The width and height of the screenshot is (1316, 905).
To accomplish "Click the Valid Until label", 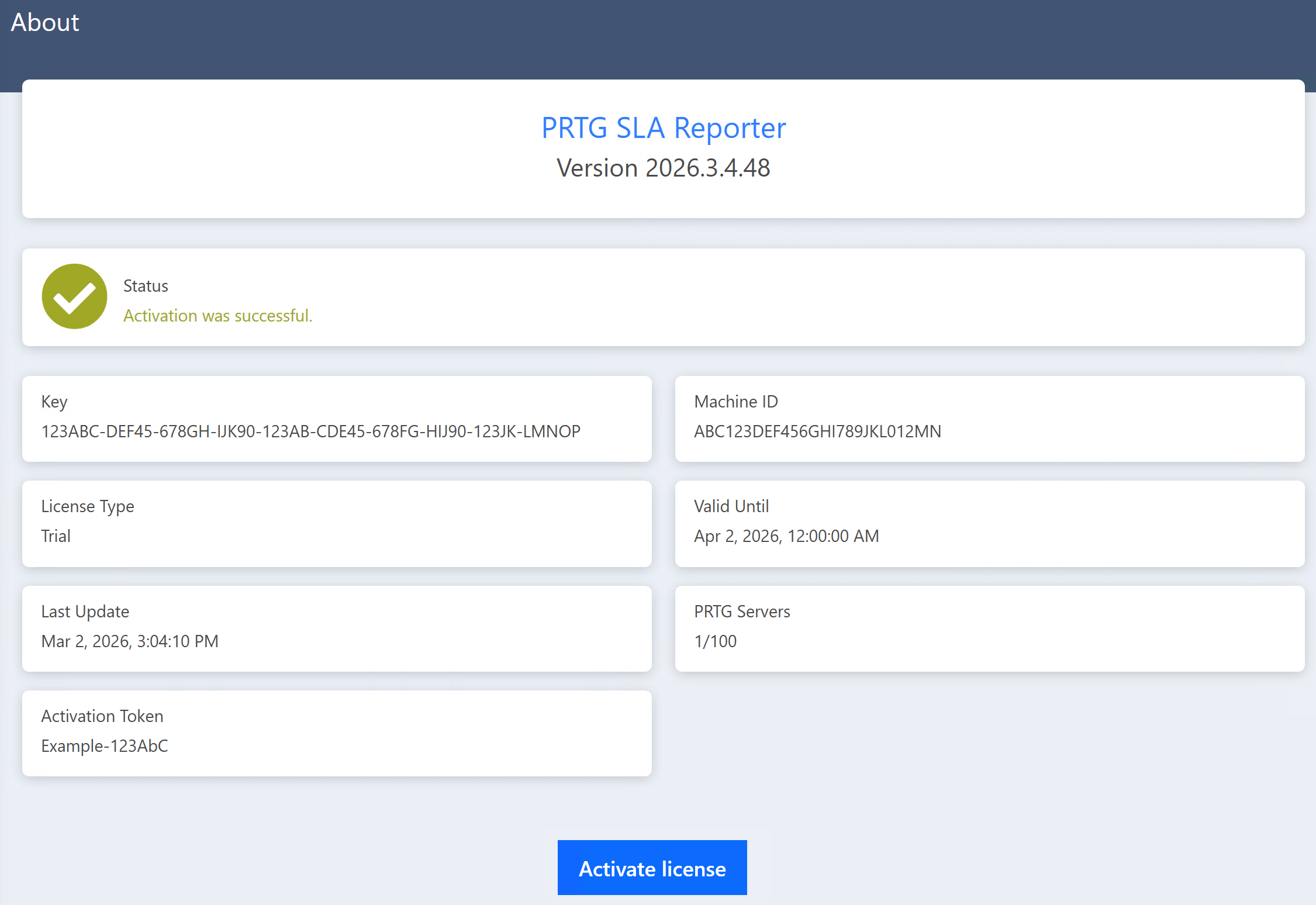I will click(731, 506).
